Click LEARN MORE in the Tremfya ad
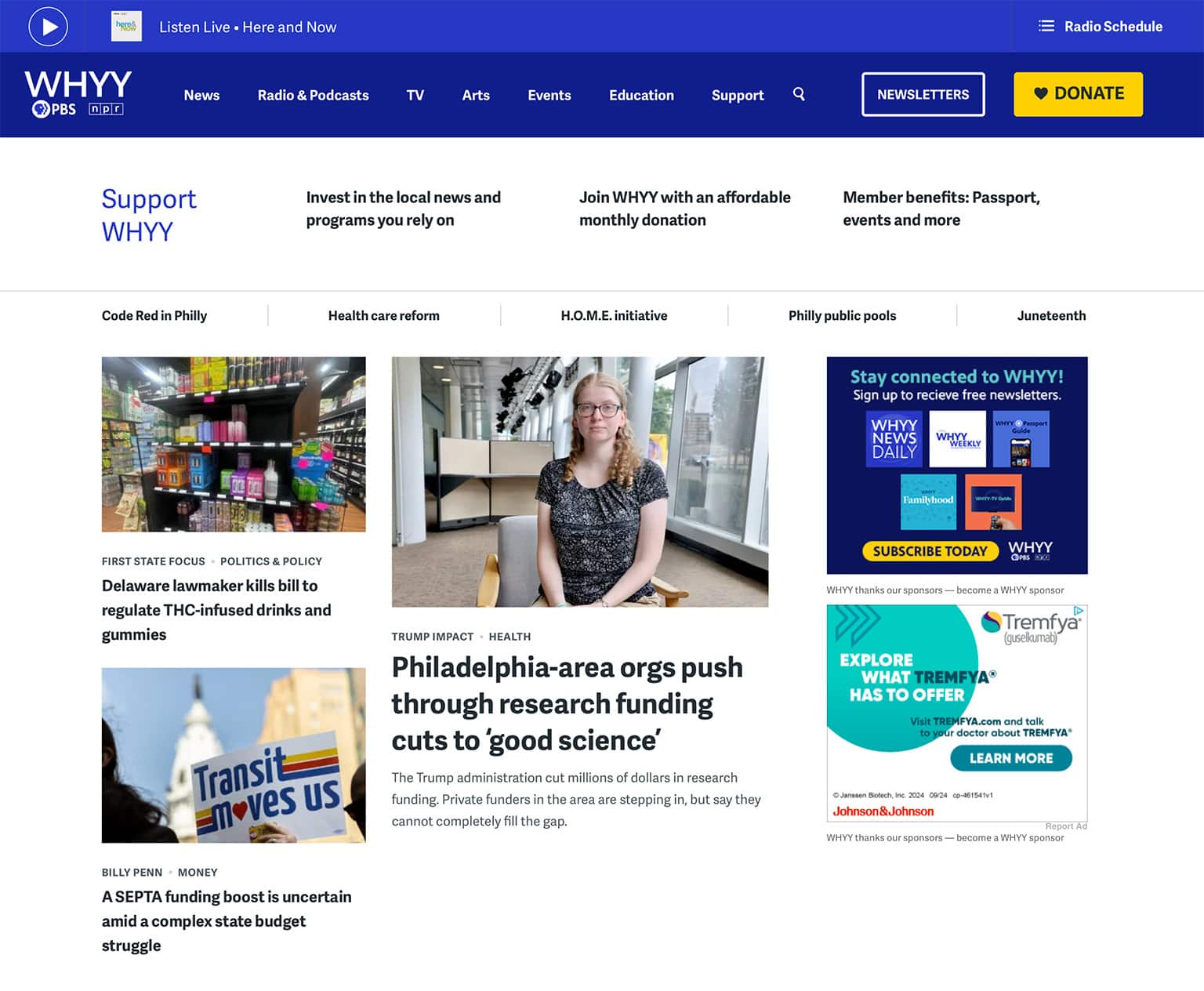 [1011, 758]
